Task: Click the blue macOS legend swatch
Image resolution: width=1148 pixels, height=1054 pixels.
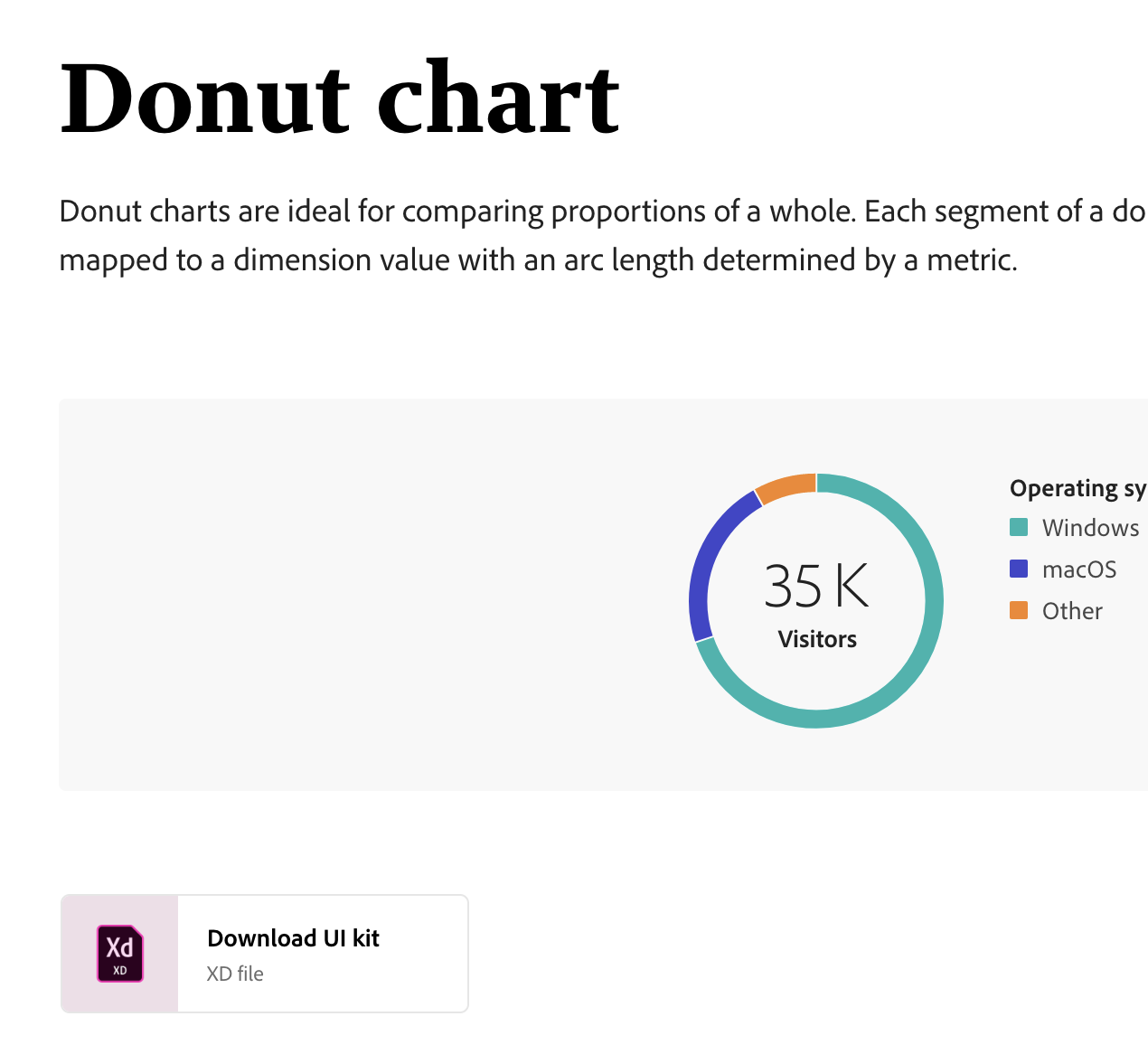Action: tap(1019, 569)
